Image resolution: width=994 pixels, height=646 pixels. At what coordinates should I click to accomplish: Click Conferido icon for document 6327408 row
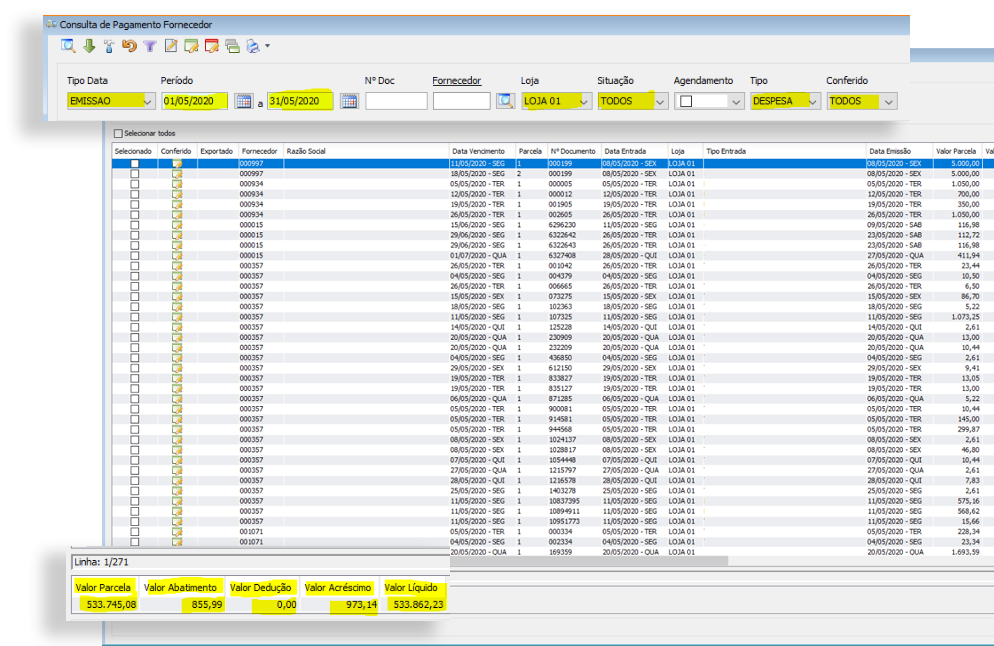(x=177, y=255)
